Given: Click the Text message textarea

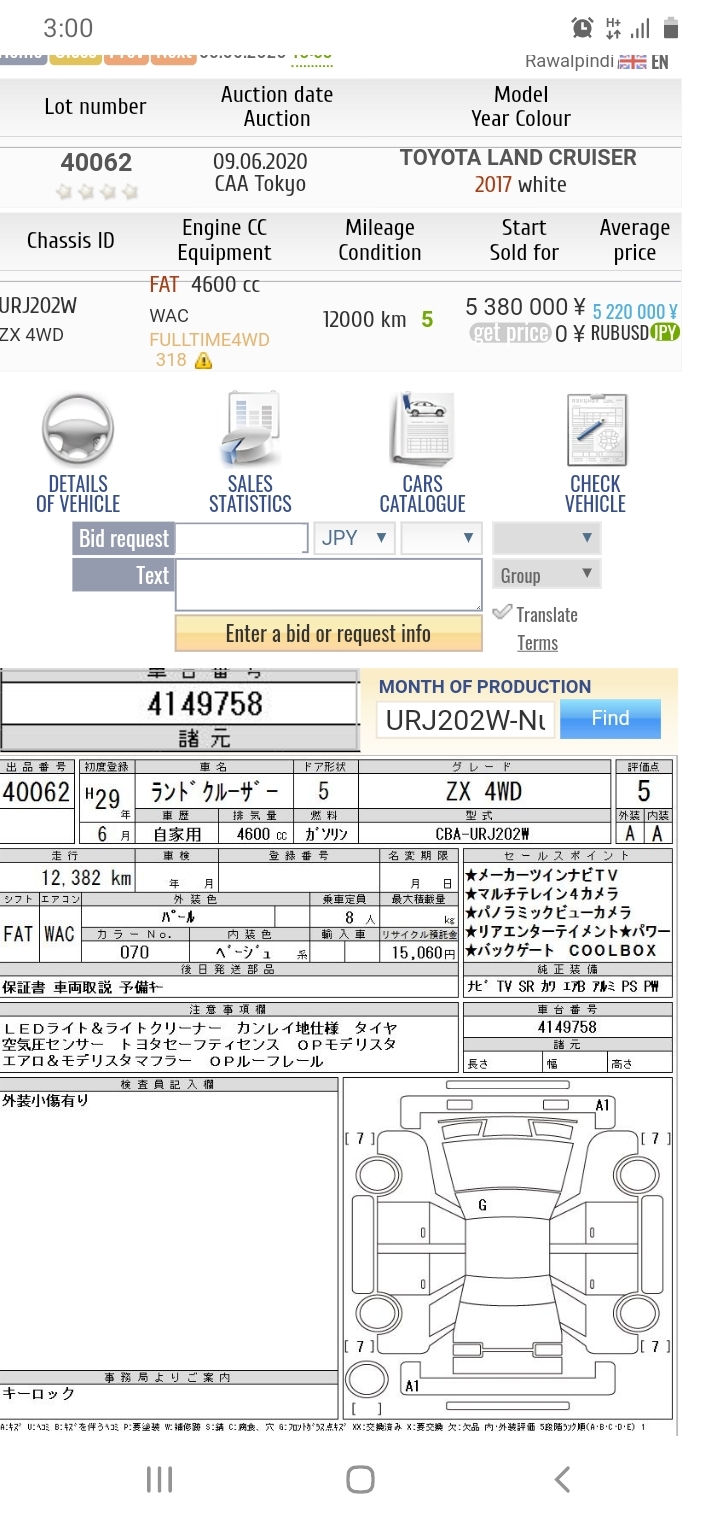Looking at the screenshot, I should 328,585.
